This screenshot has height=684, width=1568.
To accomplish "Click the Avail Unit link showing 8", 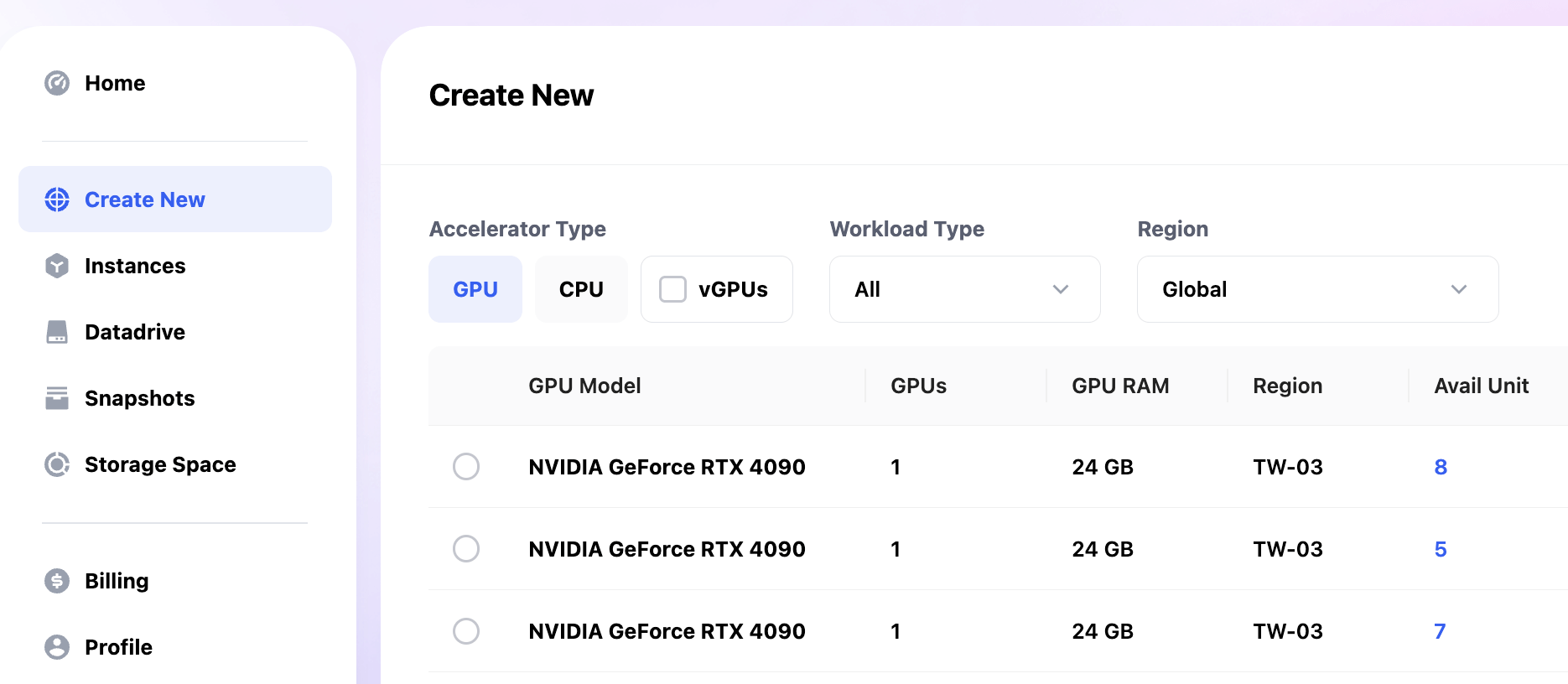I will pos(1441,467).
